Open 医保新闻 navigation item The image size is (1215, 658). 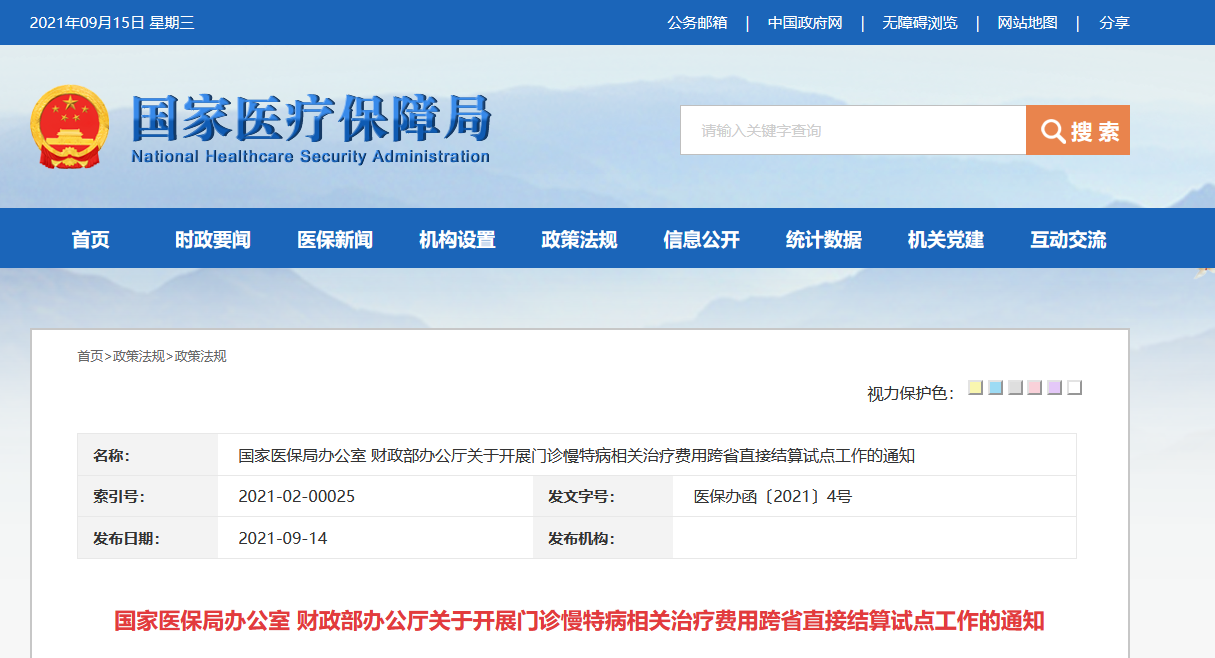click(335, 240)
